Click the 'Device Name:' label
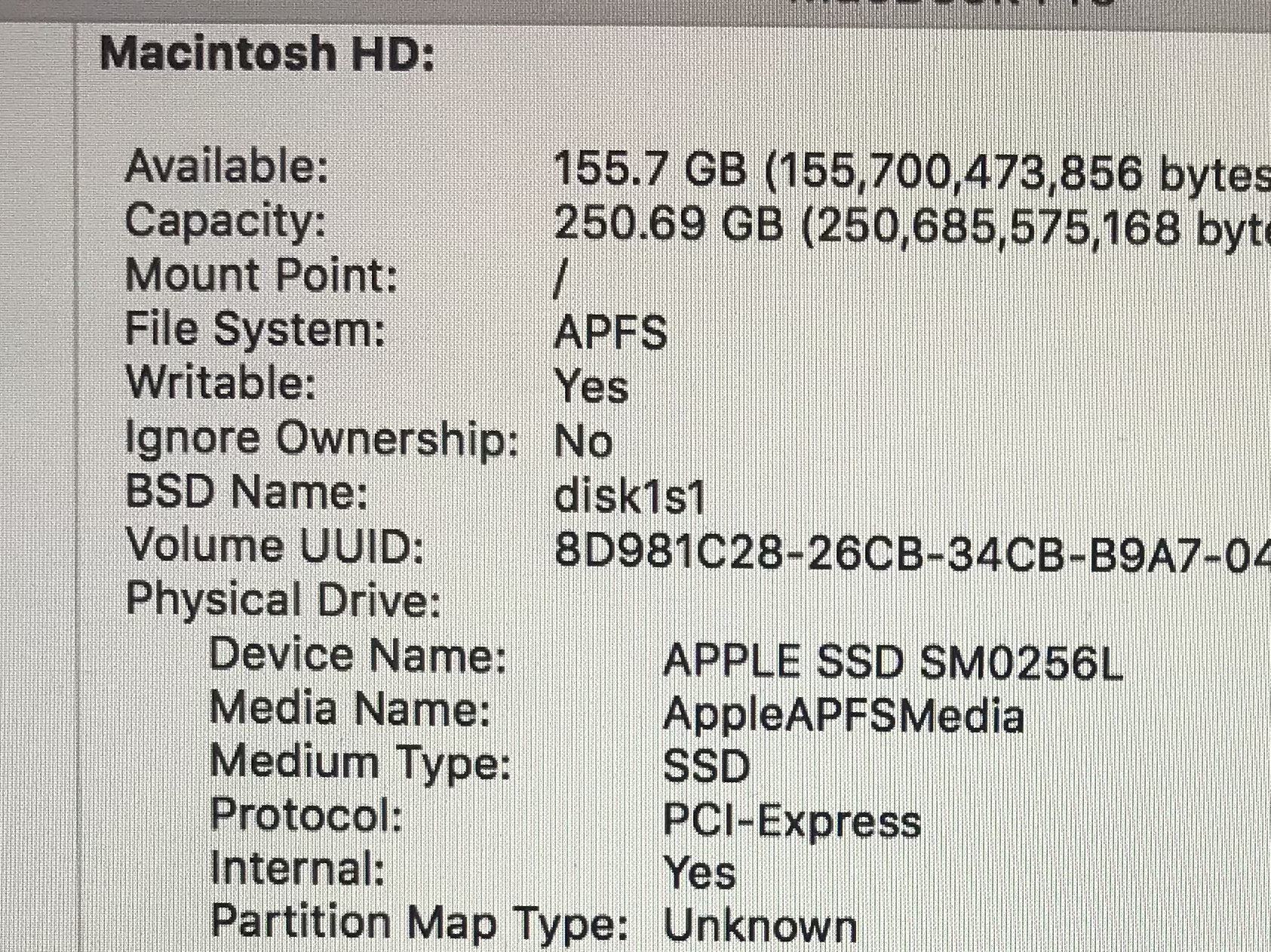The height and width of the screenshot is (952, 1271). click(x=358, y=654)
